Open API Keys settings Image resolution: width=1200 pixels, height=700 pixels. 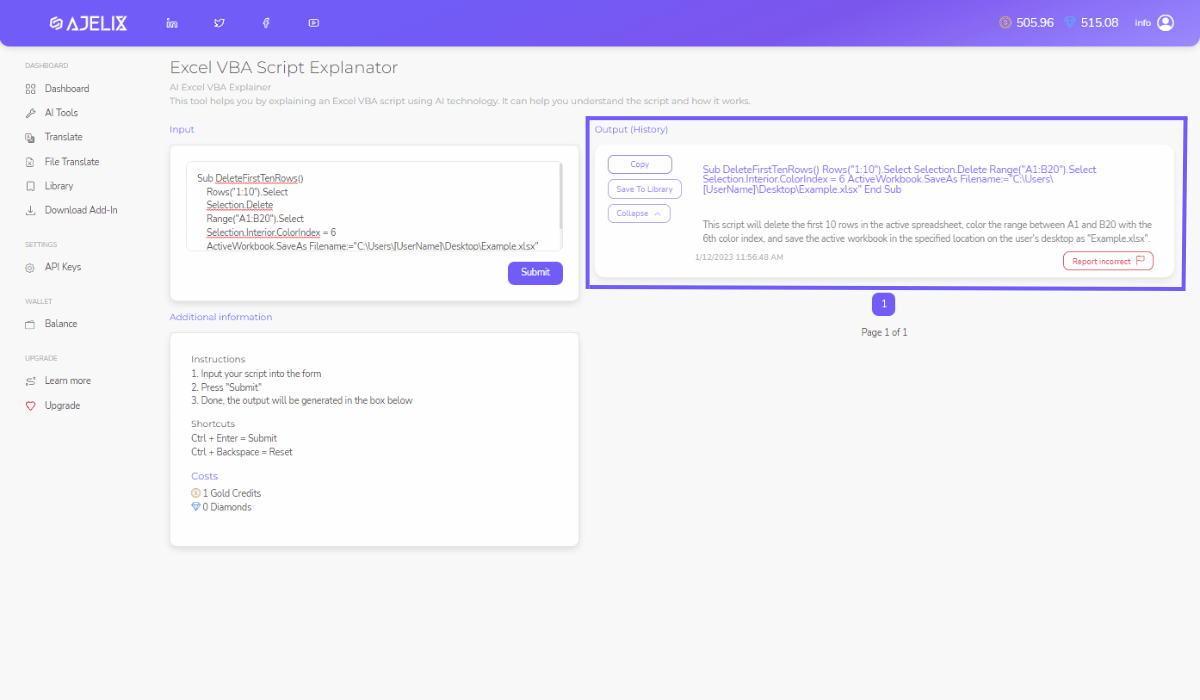click(x=63, y=267)
